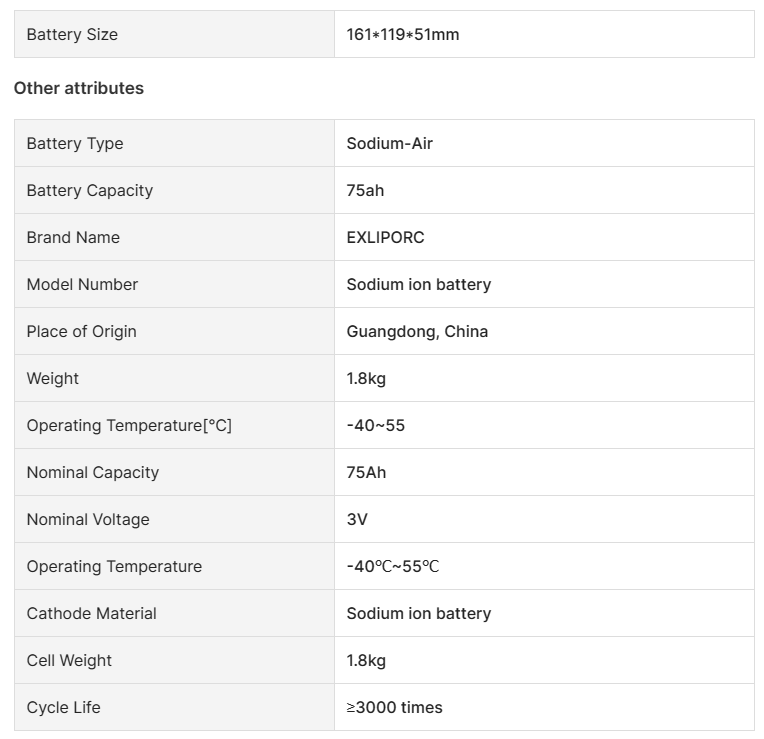
Task: Click the Model Number label
Action: point(82,284)
